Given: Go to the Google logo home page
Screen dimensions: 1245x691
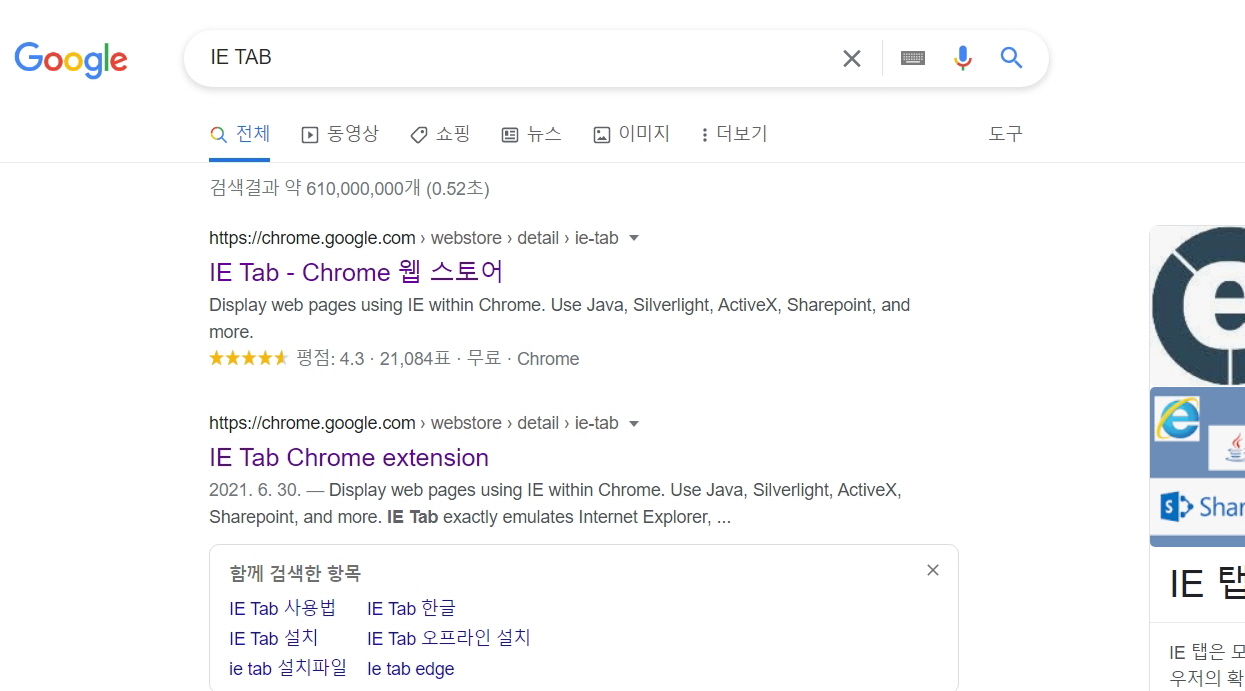Looking at the screenshot, I should coord(71,60).
